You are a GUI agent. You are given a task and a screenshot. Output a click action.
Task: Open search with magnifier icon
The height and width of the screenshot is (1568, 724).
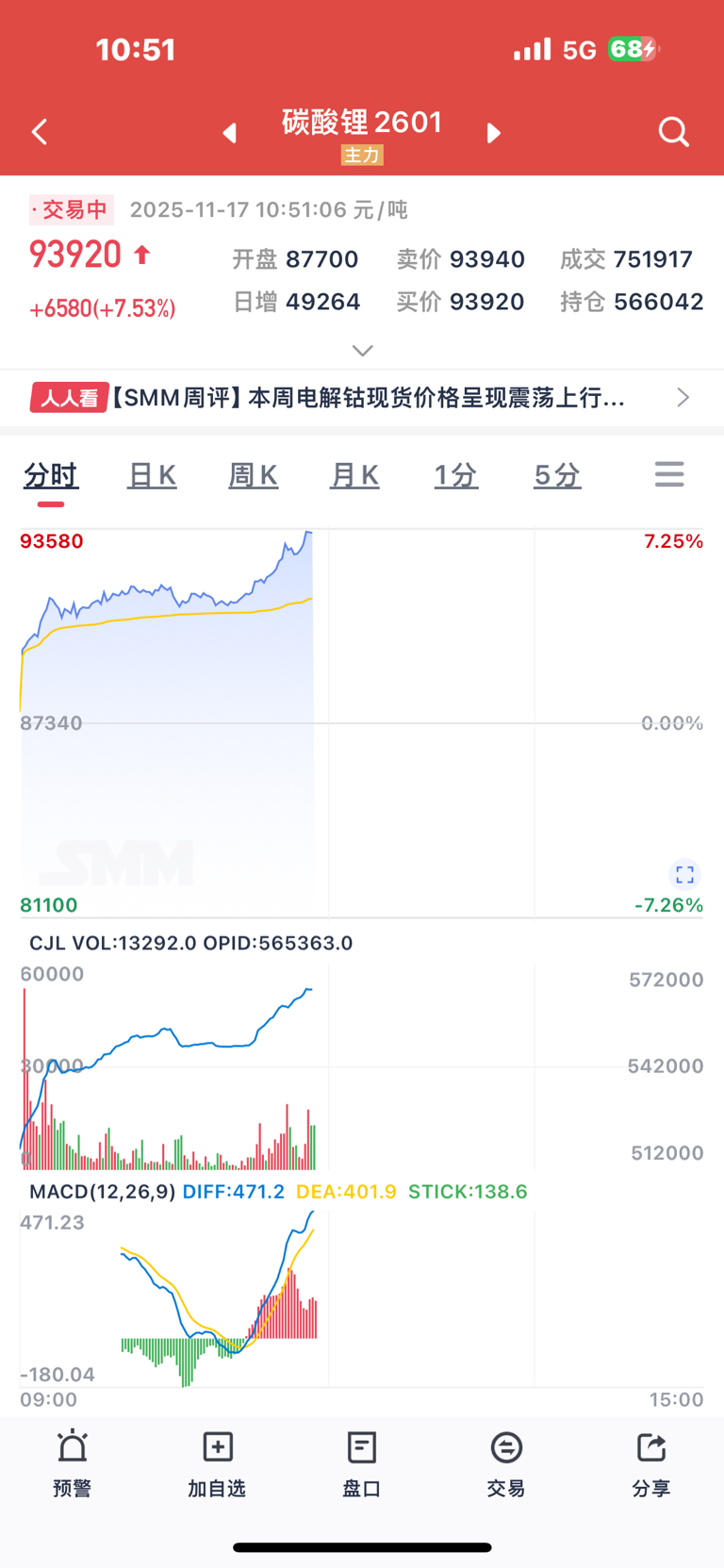coord(673,132)
